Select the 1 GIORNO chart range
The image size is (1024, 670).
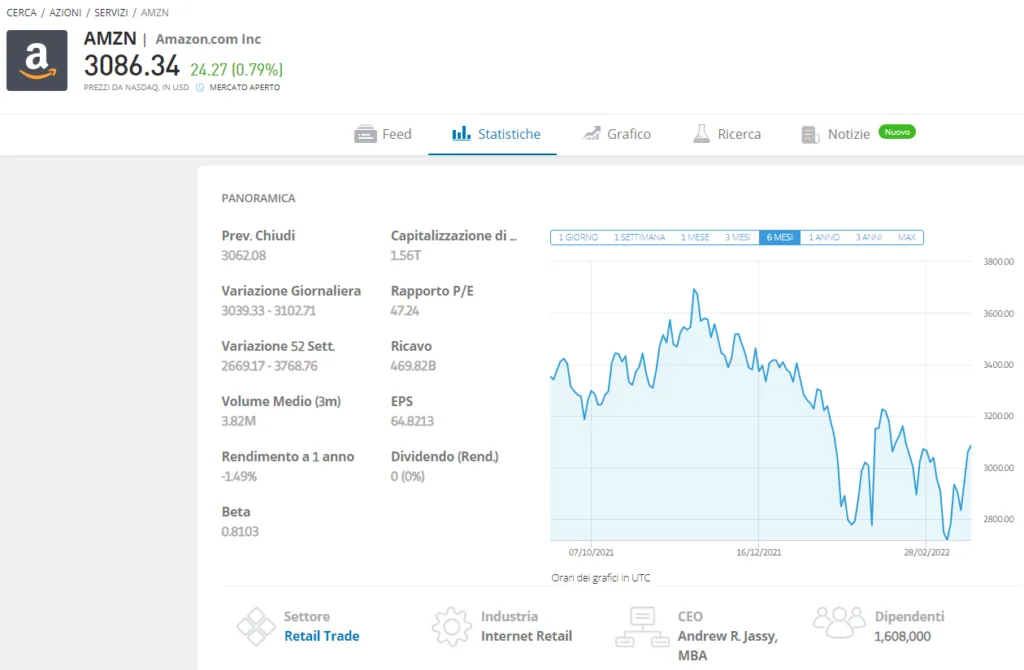tap(578, 237)
